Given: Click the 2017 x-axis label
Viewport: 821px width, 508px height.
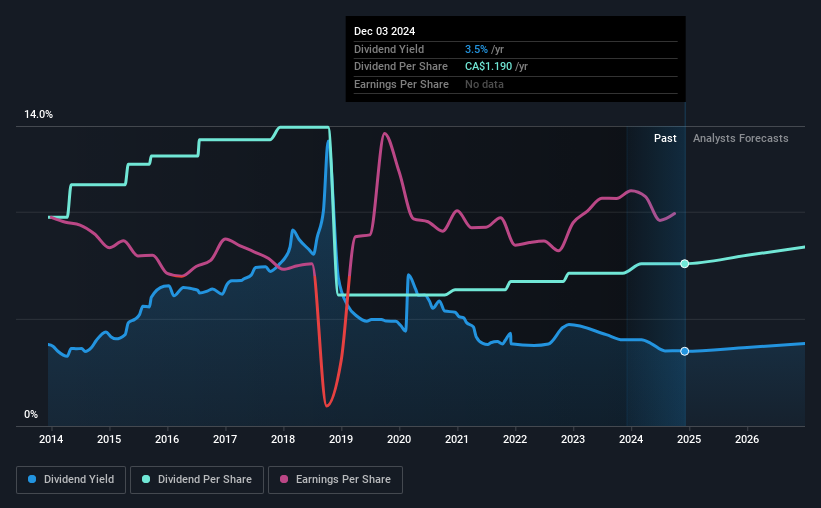Looking at the screenshot, I should pyautogui.click(x=225, y=439).
